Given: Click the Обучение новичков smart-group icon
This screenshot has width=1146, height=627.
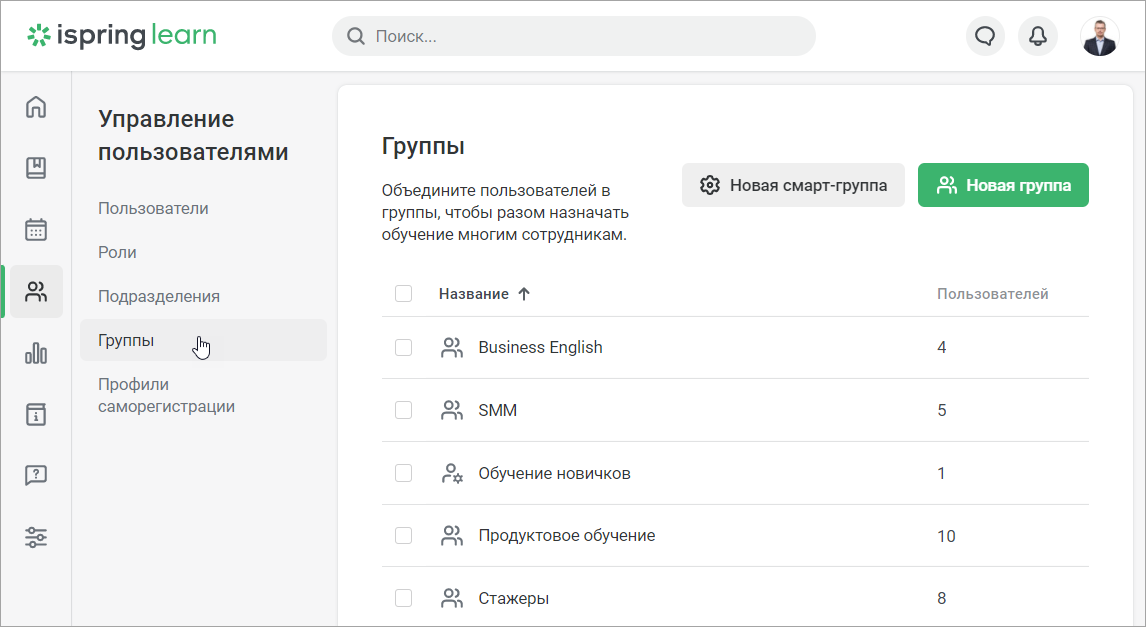Looking at the screenshot, I should click(x=452, y=474).
